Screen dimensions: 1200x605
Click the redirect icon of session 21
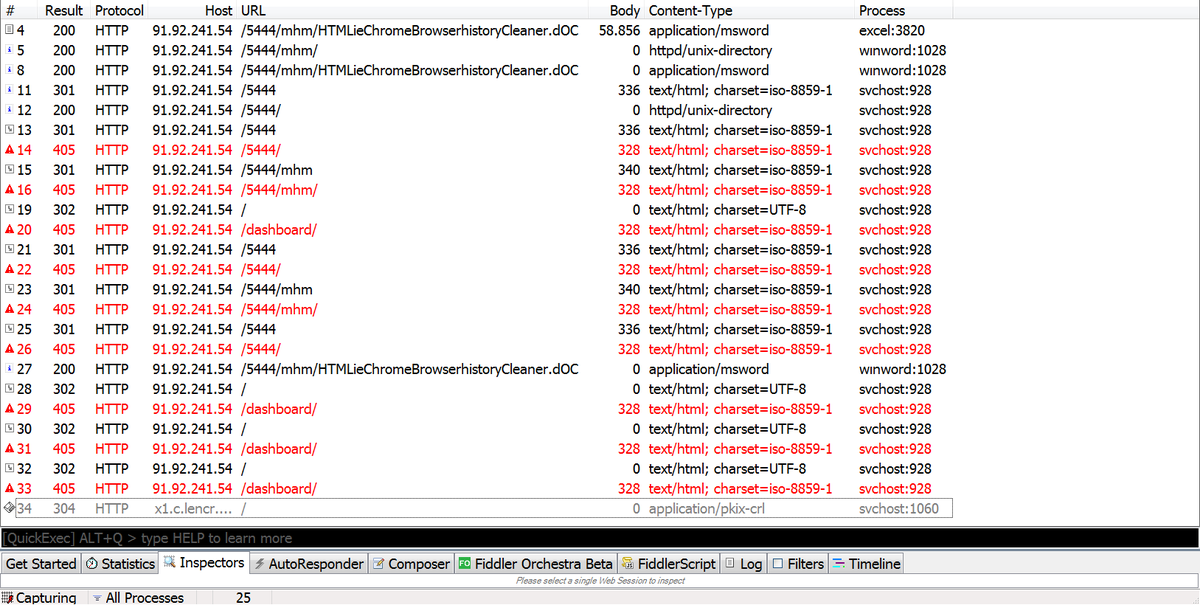9,249
